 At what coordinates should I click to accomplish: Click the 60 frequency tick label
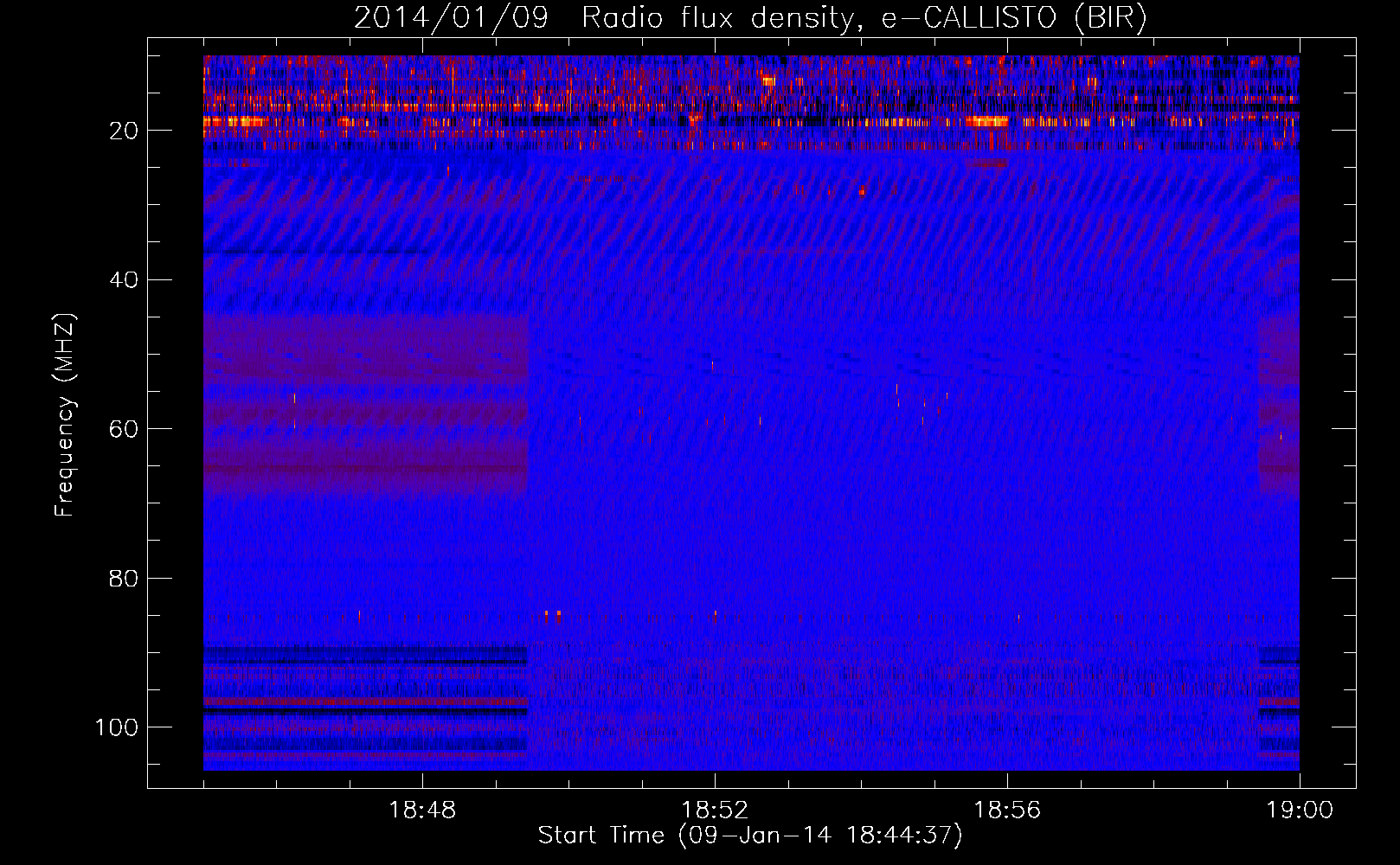point(124,429)
